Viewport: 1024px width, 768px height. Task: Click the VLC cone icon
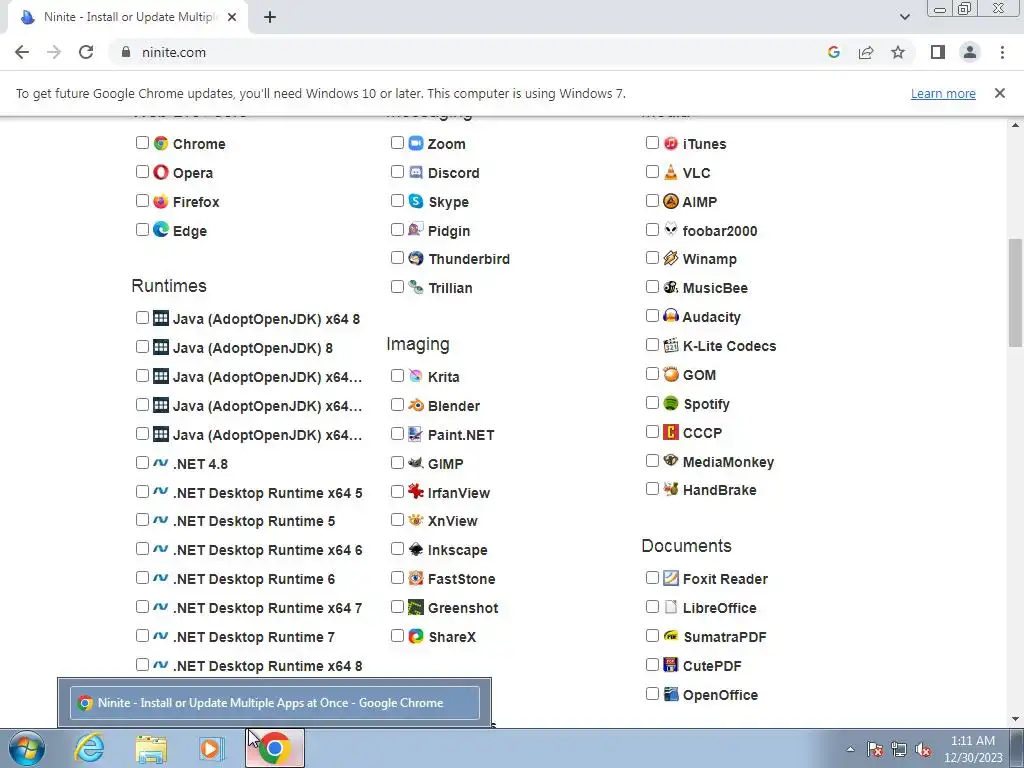point(671,172)
